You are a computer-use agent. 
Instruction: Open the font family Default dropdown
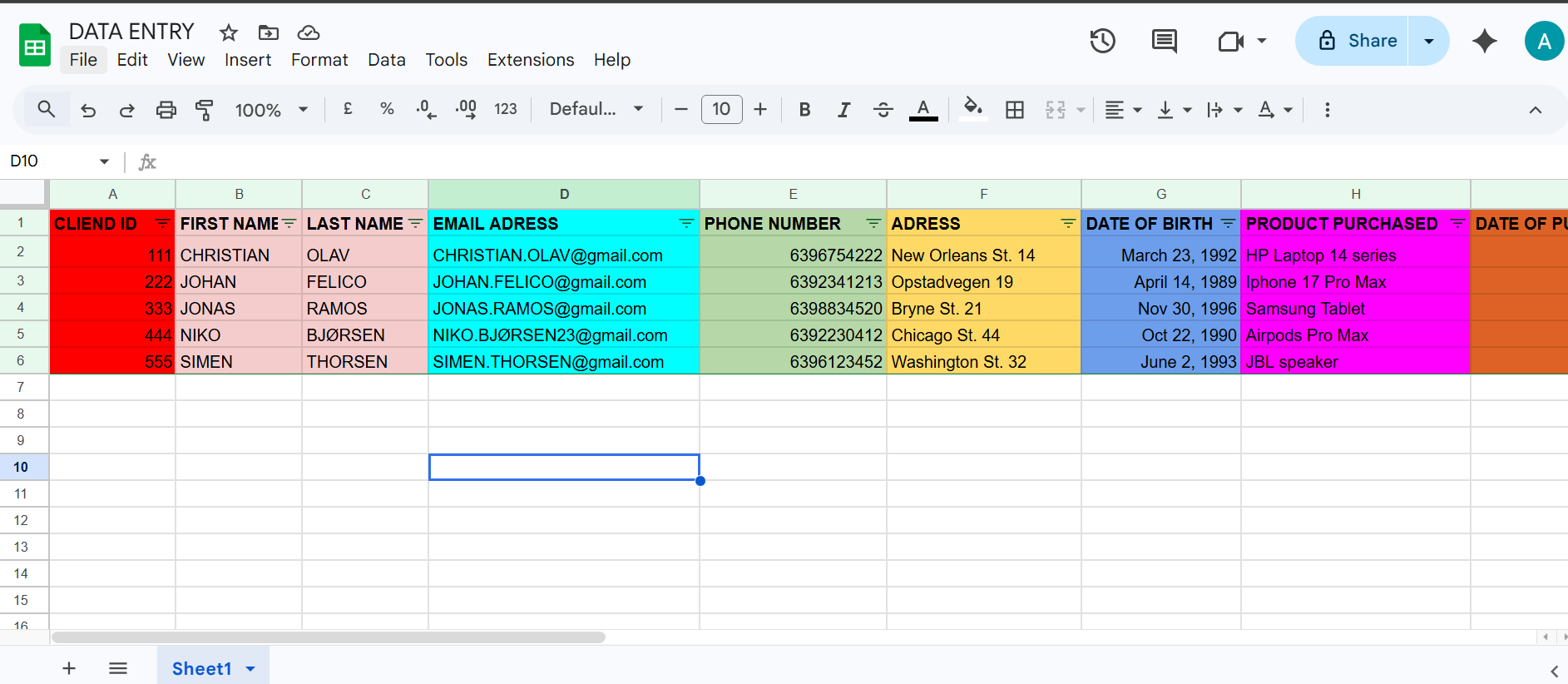596,109
